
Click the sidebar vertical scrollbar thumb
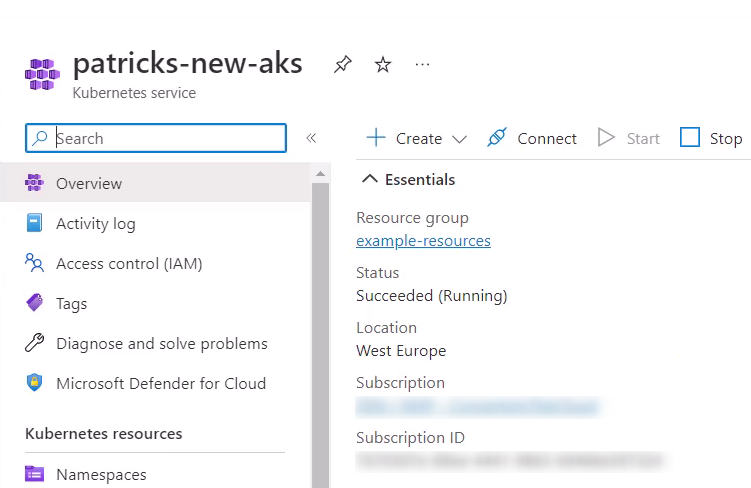320,335
